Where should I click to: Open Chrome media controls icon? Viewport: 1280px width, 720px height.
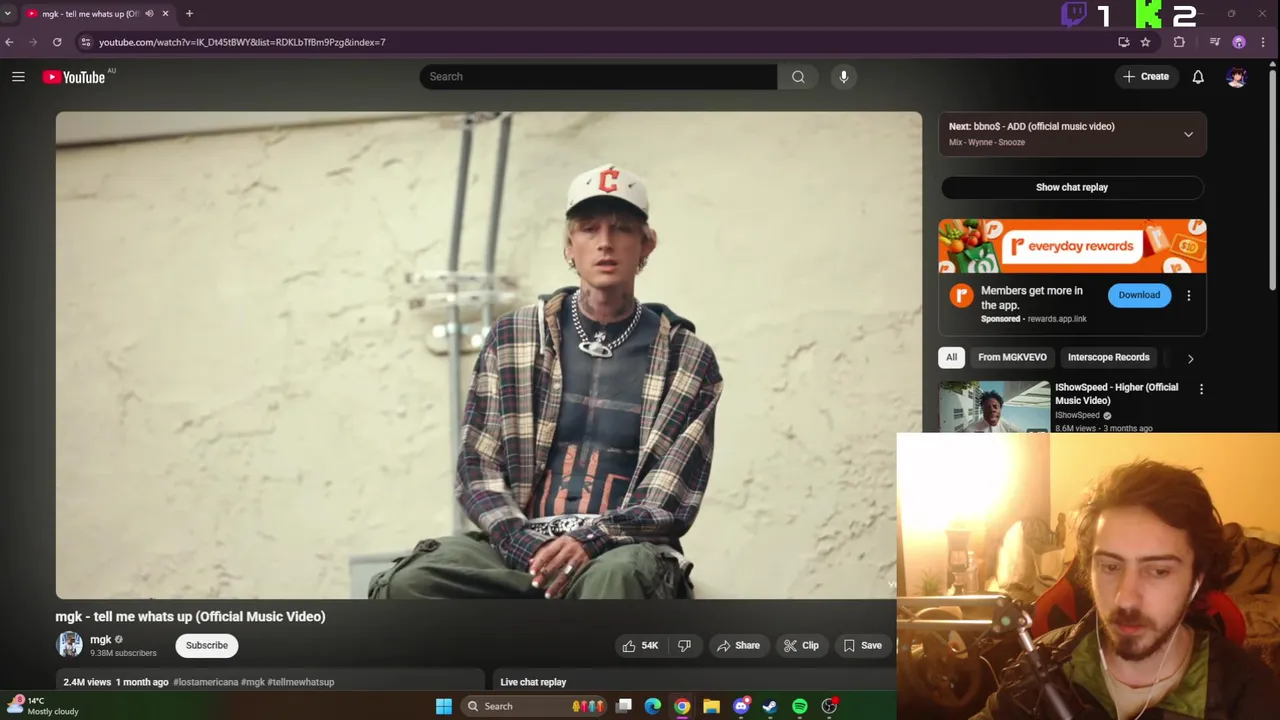(x=1215, y=42)
